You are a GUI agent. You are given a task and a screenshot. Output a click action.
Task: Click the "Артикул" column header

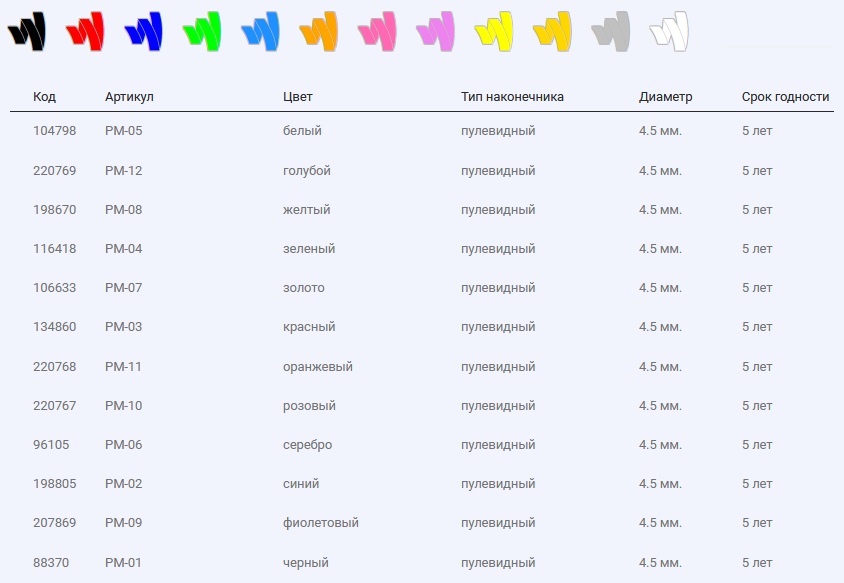129,97
